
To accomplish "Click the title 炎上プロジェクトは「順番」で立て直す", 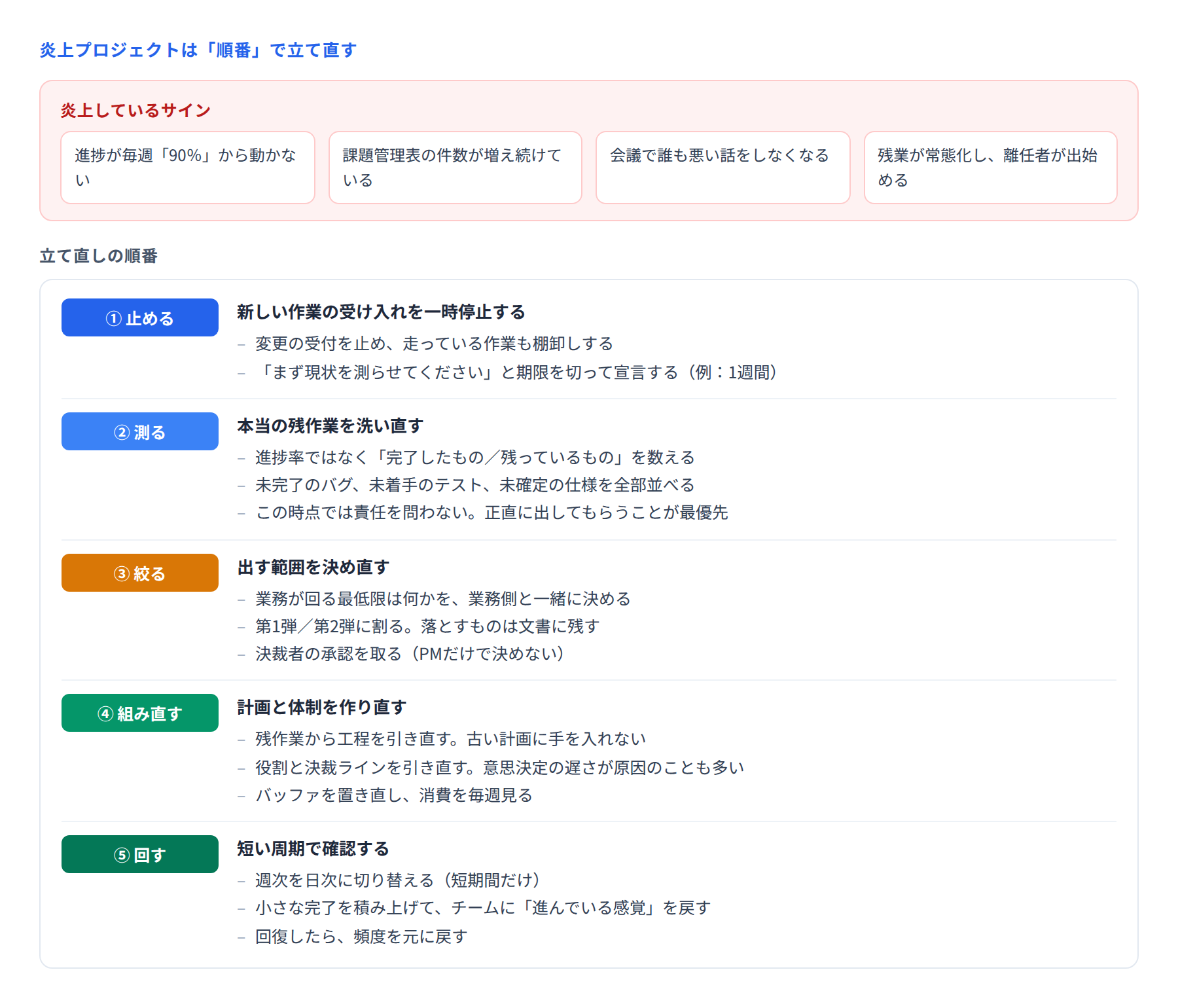I will pos(198,50).
